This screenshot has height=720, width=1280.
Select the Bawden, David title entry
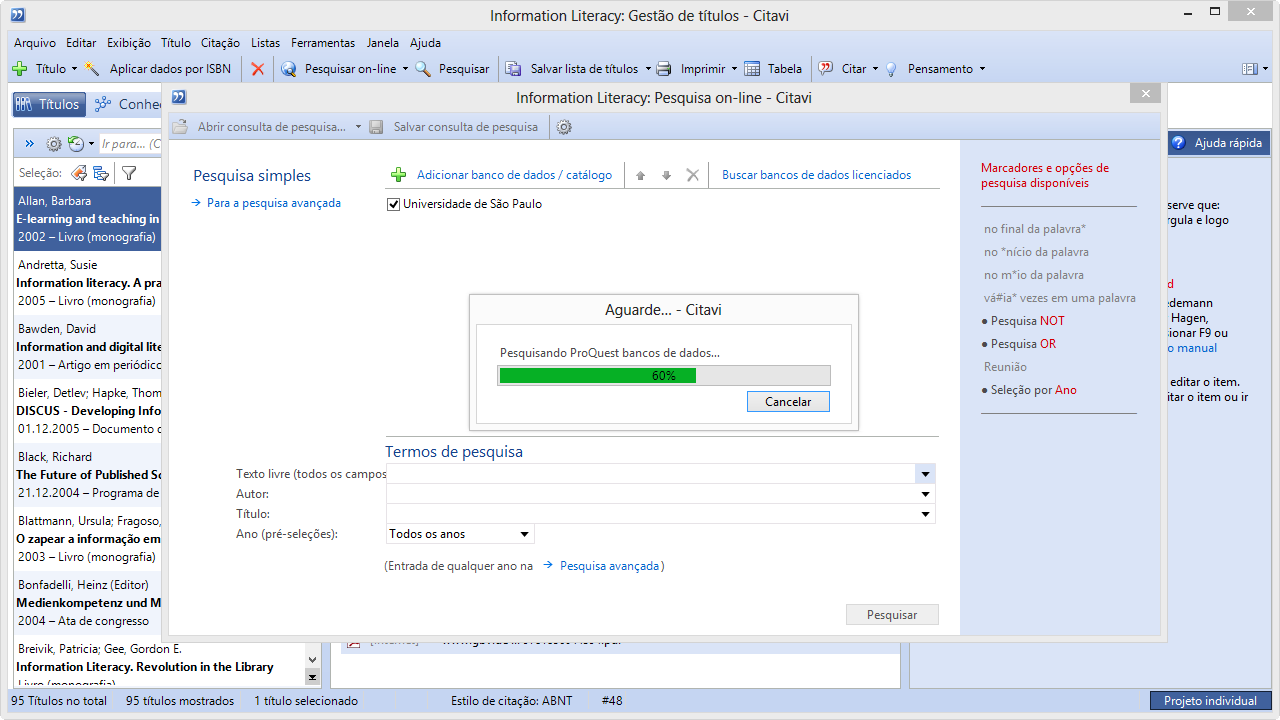88,347
